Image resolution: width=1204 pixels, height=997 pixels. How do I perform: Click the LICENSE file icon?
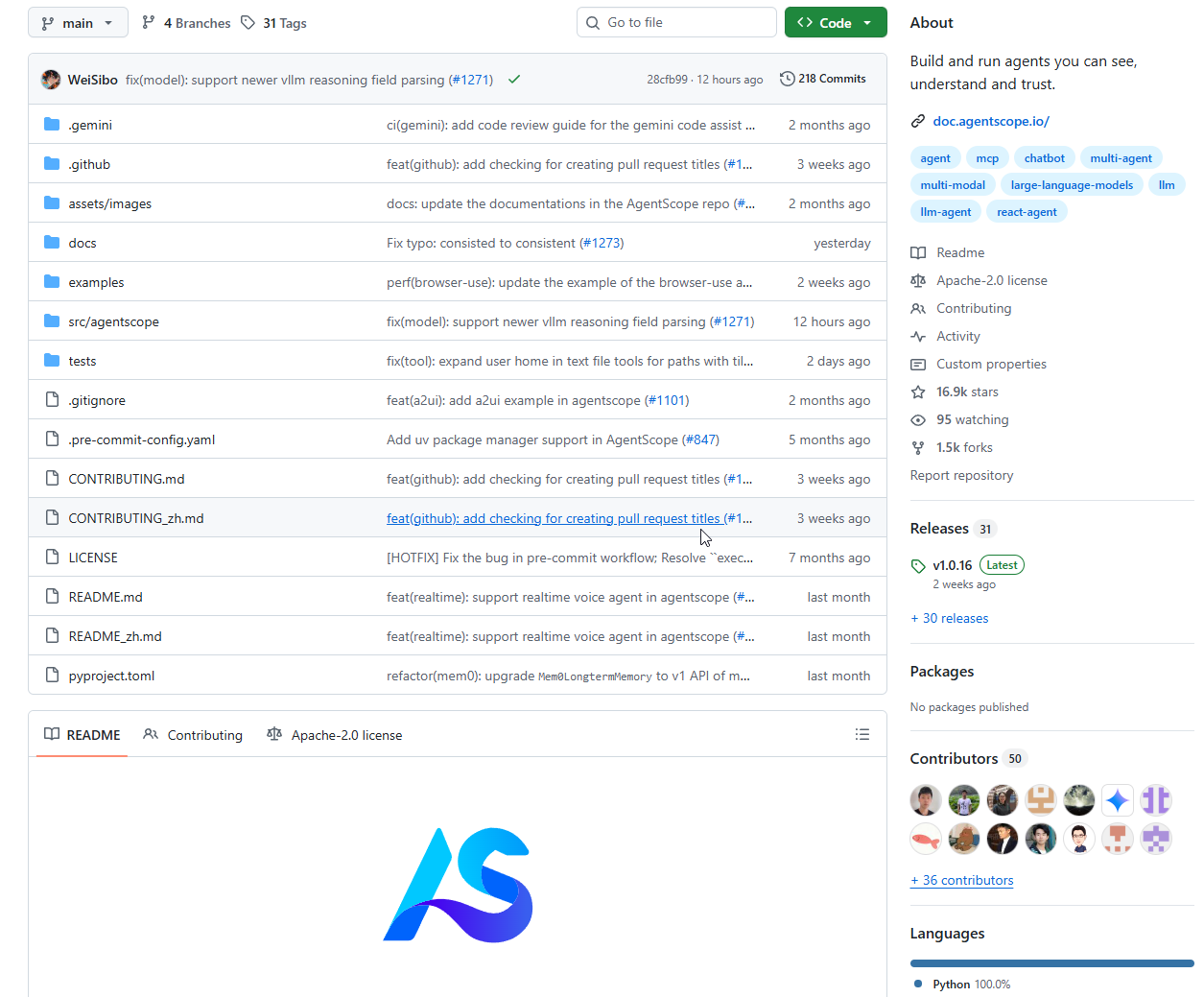click(x=52, y=558)
